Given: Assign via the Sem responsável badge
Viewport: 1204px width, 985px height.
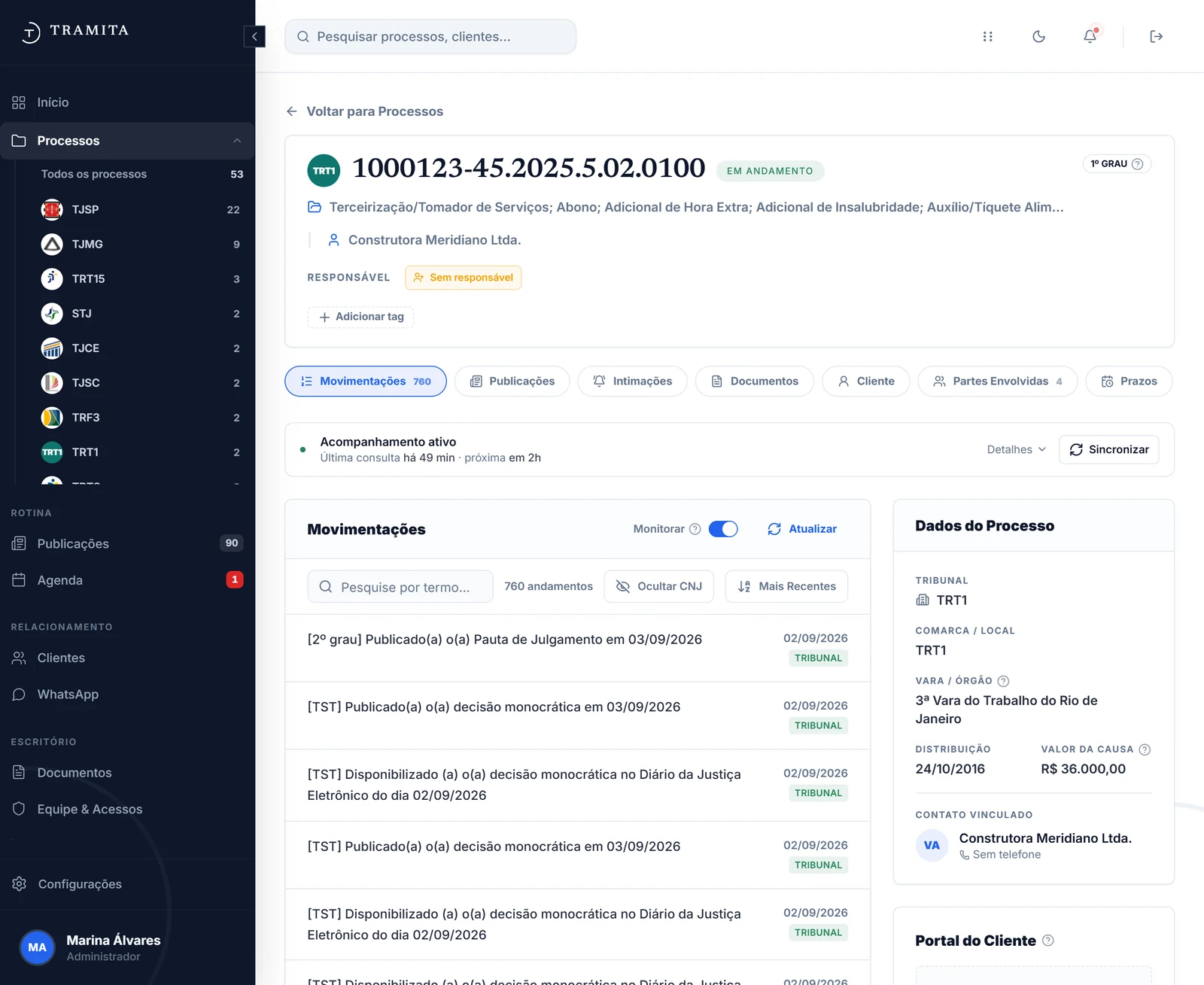Looking at the screenshot, I should coord(463,278).
